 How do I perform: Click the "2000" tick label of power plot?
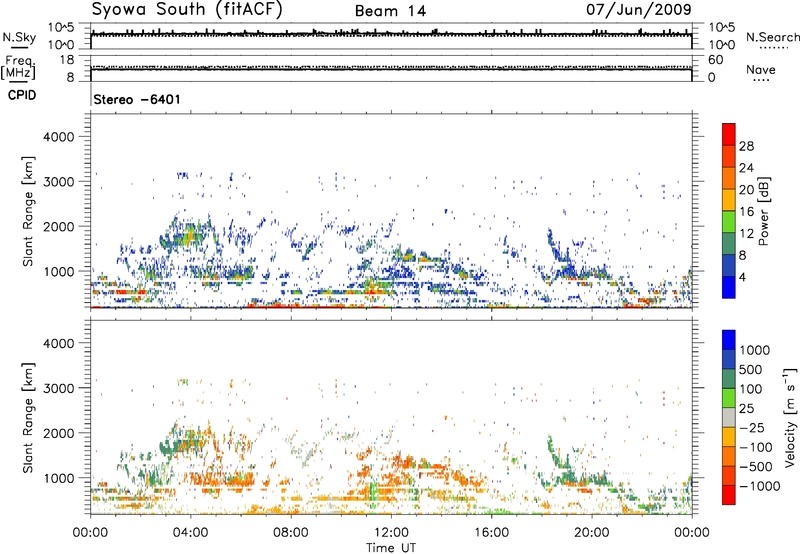(59, 226)
